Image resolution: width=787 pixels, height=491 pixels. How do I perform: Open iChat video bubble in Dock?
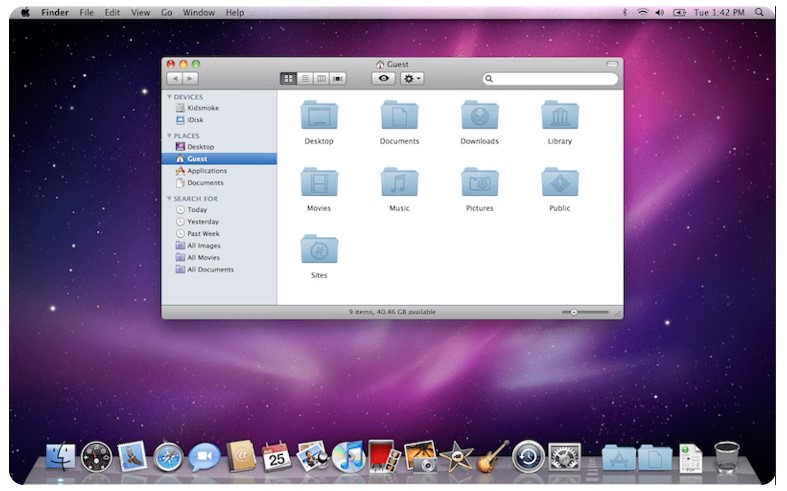(x=204, y=457)
